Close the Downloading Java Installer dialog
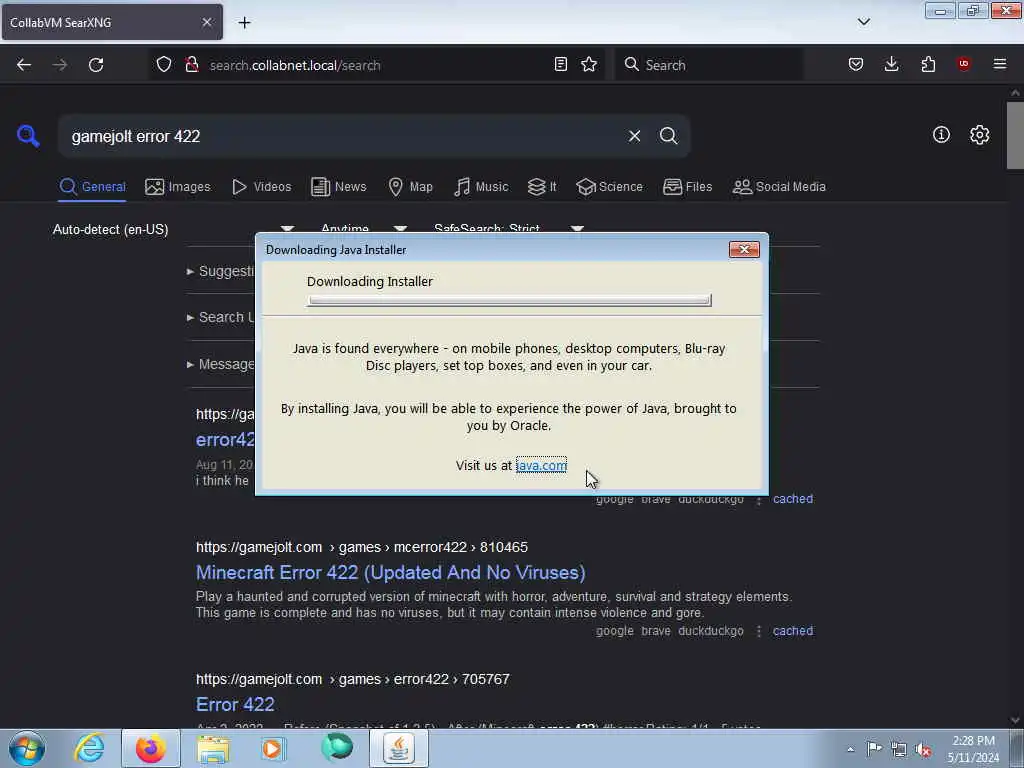 744,249
